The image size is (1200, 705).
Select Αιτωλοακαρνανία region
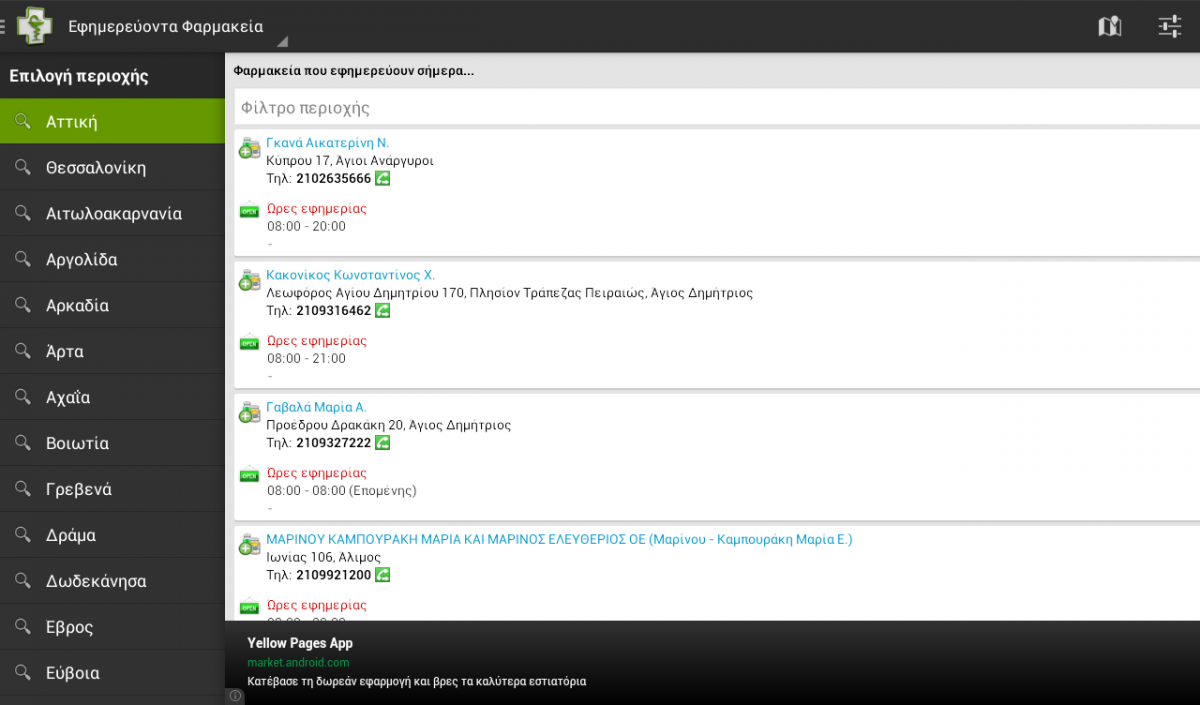click(112, 213)
